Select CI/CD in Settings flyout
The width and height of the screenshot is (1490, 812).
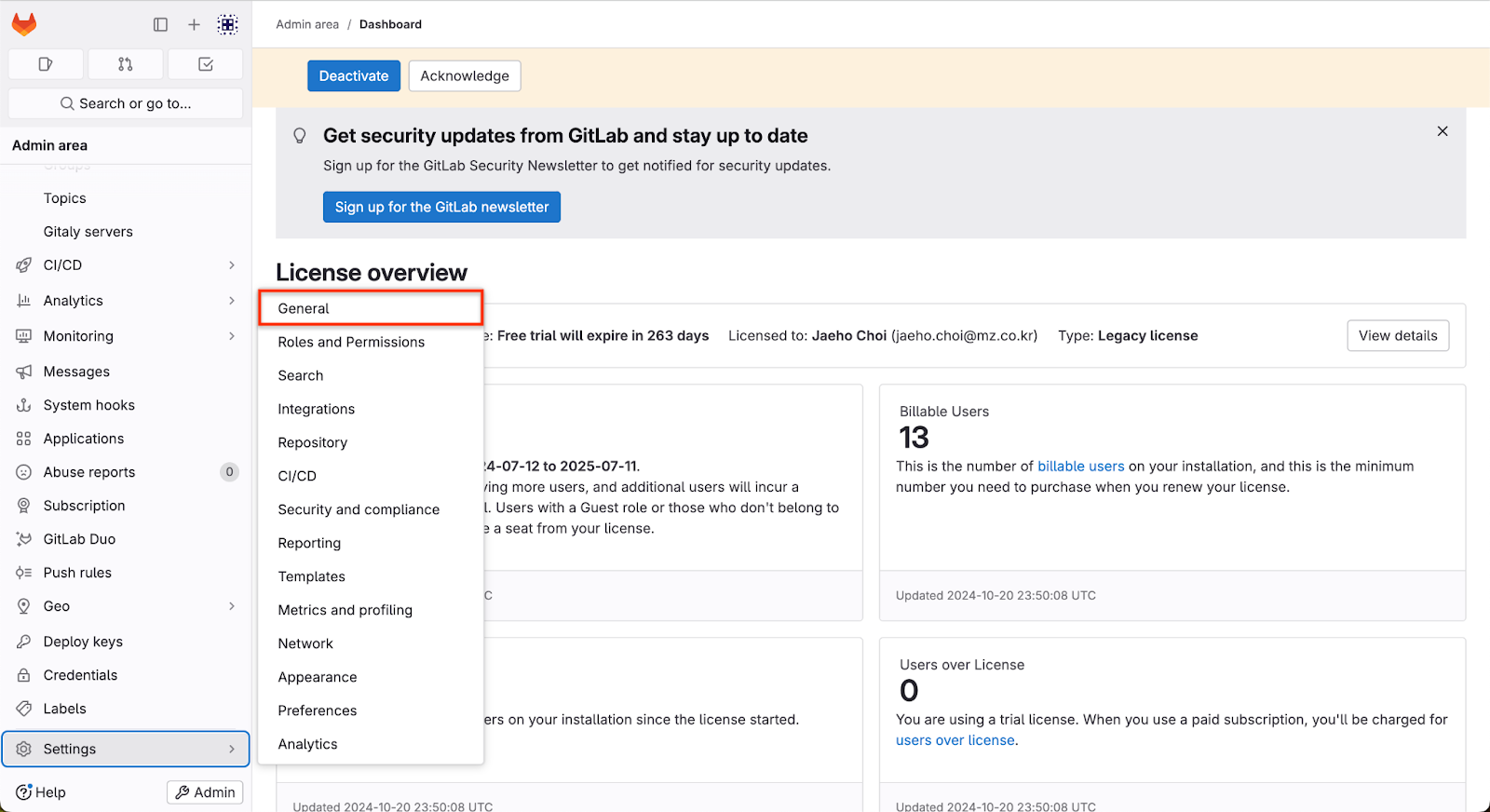coord(371,476)
